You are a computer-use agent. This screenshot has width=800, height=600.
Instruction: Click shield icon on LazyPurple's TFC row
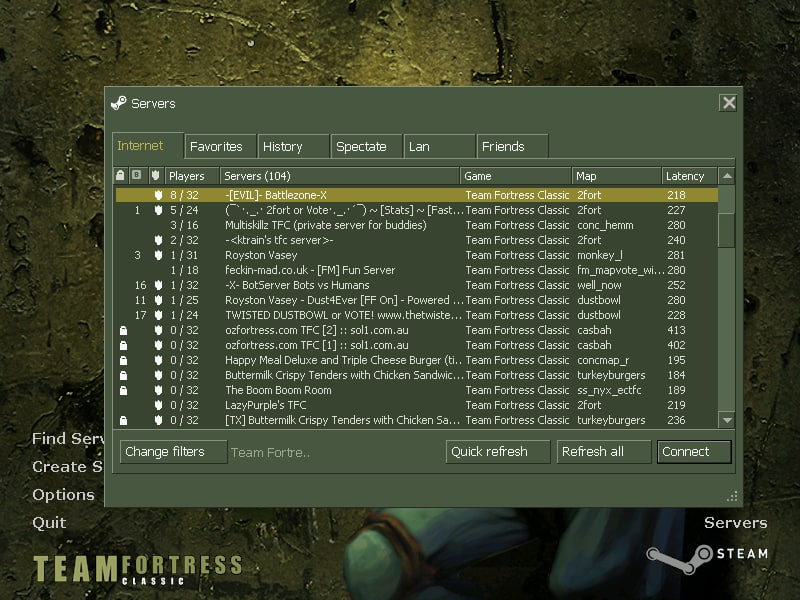[159, 405]
